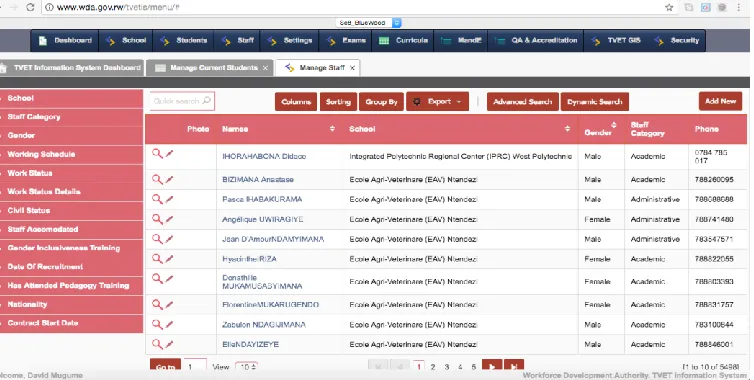
Task: Sort by the Names column
Action: point(332,129)
